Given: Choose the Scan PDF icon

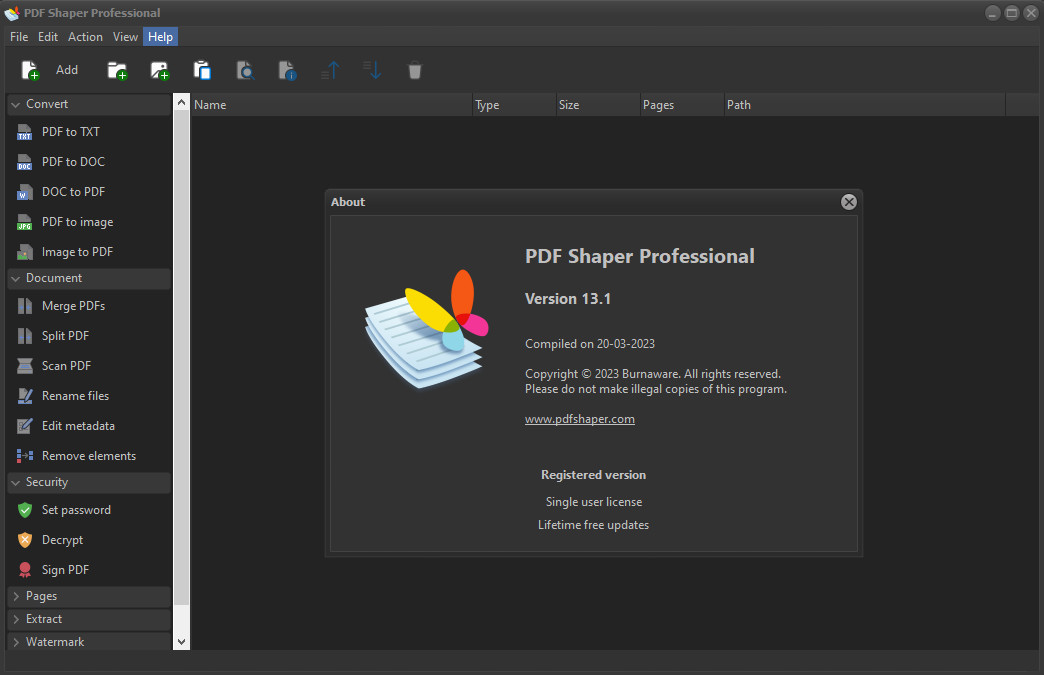Looking at the screenshot, I should pyautogui.click(x=25, y=365).
